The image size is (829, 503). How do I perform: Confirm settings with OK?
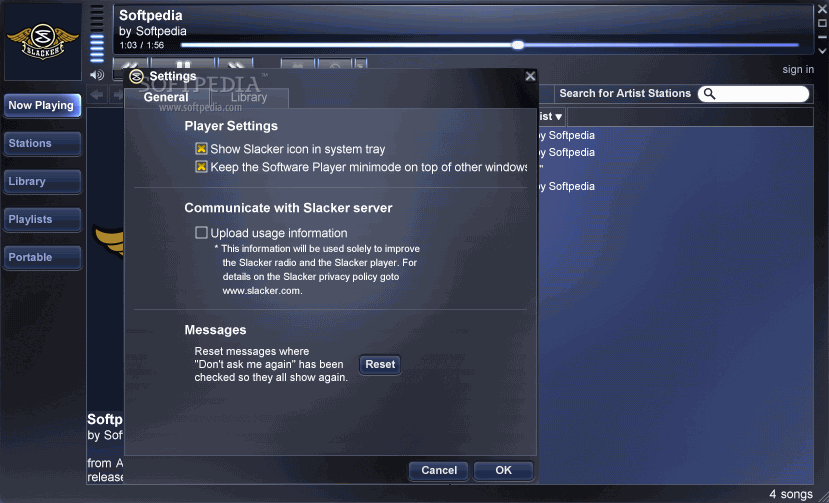(x=503, y=470)
